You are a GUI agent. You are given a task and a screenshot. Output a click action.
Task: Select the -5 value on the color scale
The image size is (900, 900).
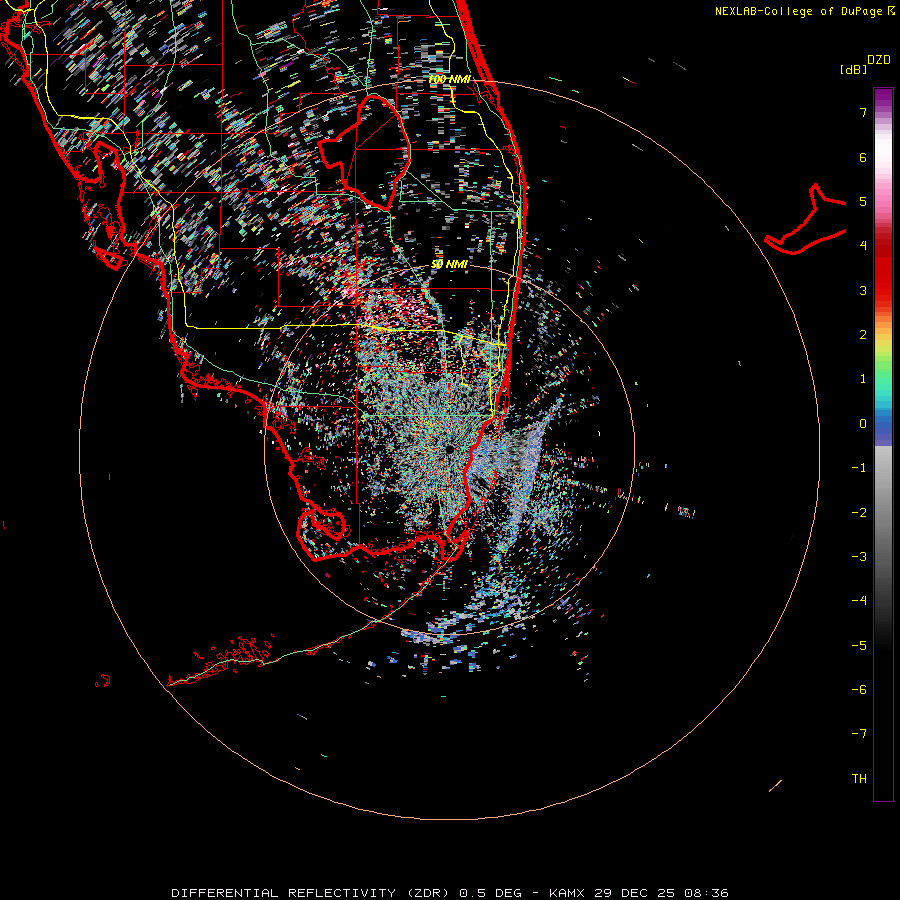tap(859, 646)
